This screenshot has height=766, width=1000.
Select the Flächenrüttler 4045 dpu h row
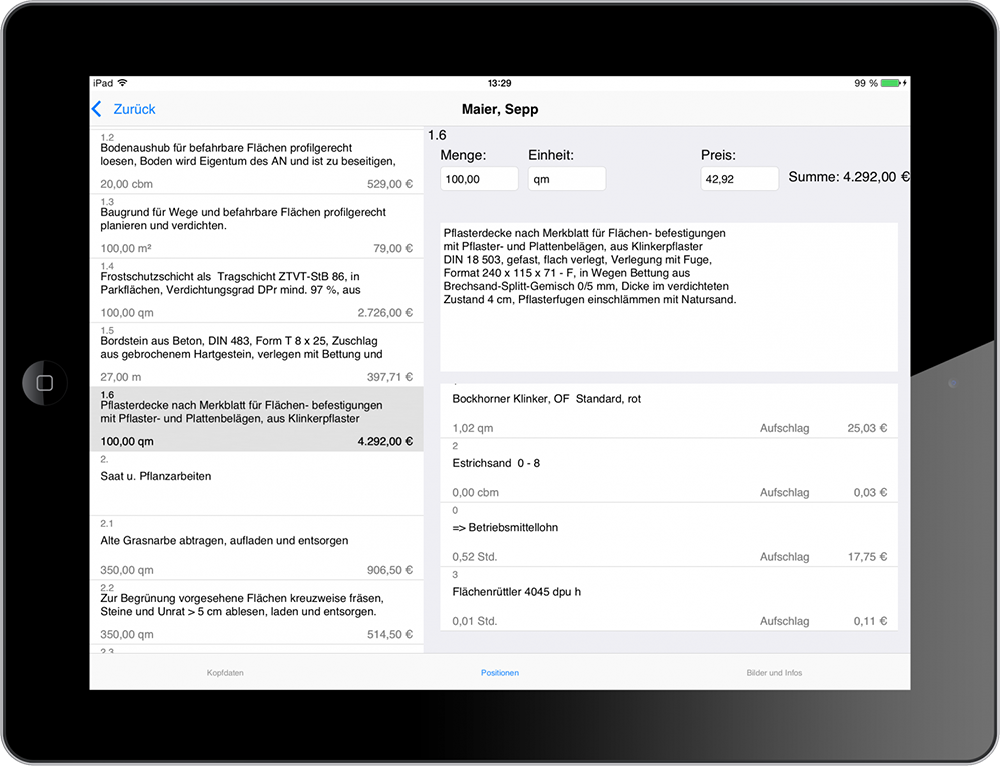(668, 600)
